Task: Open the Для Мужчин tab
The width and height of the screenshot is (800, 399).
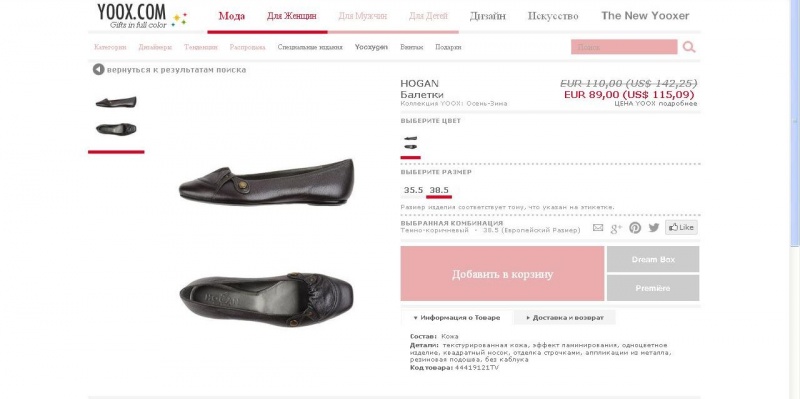Action: [363, 16]
